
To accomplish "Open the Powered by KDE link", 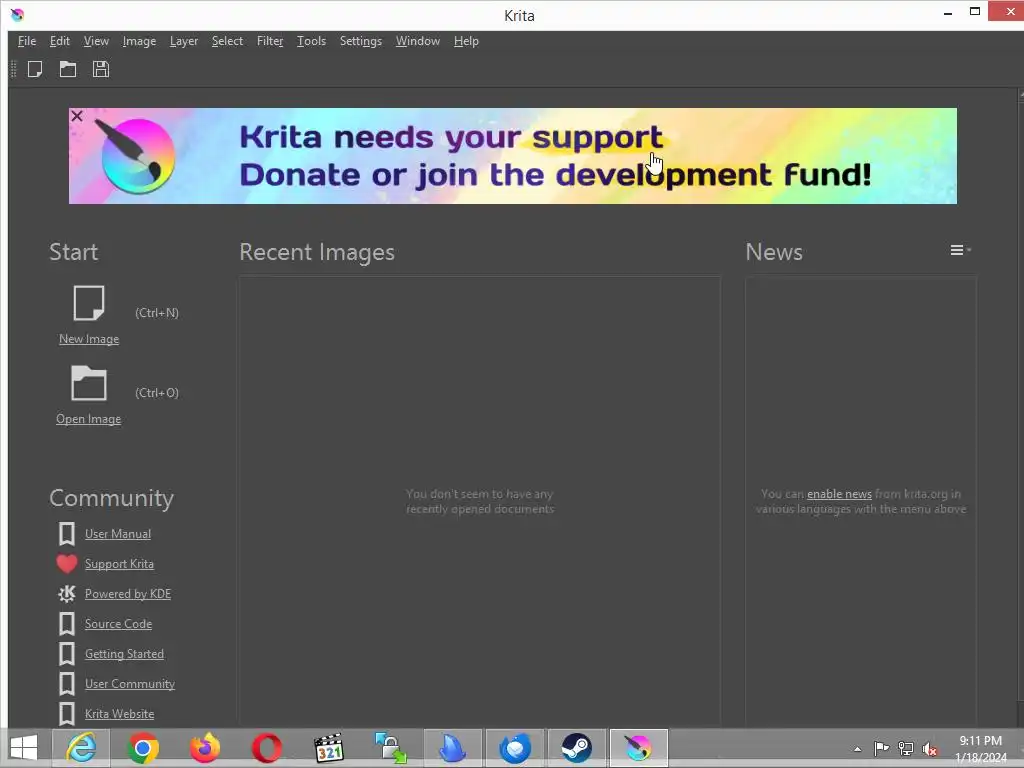I will pos(128,594).
